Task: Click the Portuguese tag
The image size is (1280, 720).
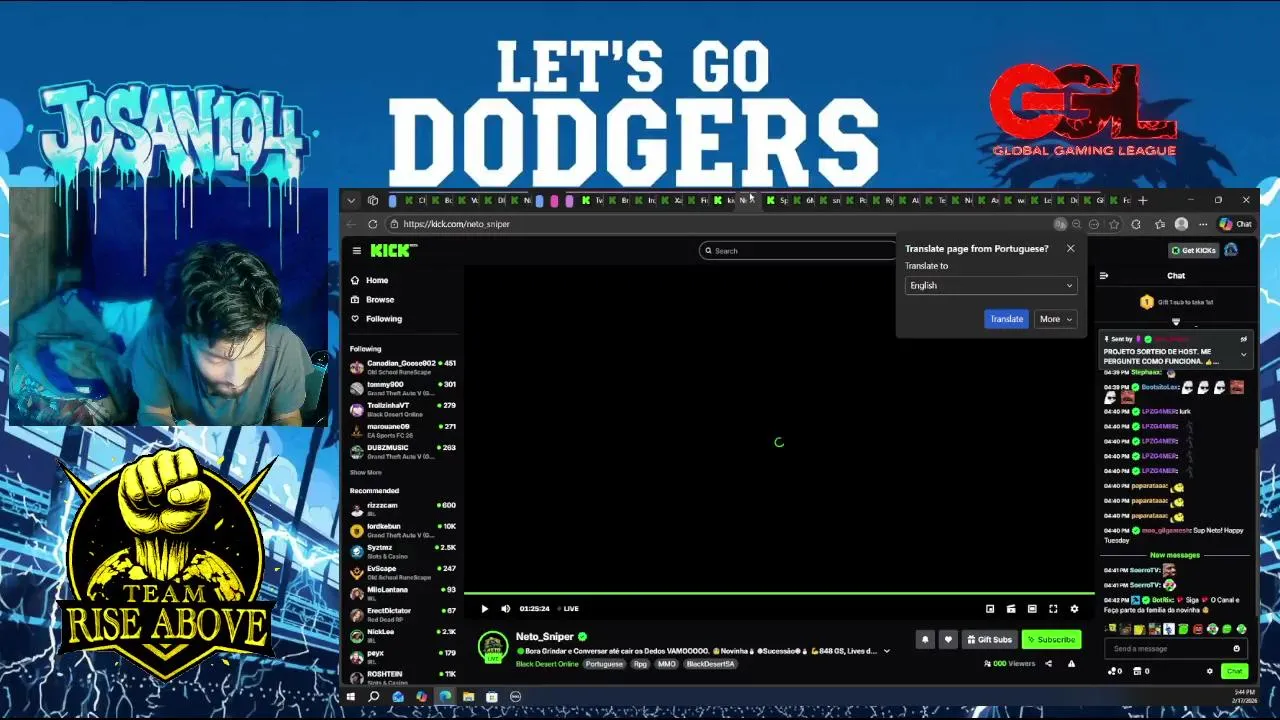Action: (604, 664)
